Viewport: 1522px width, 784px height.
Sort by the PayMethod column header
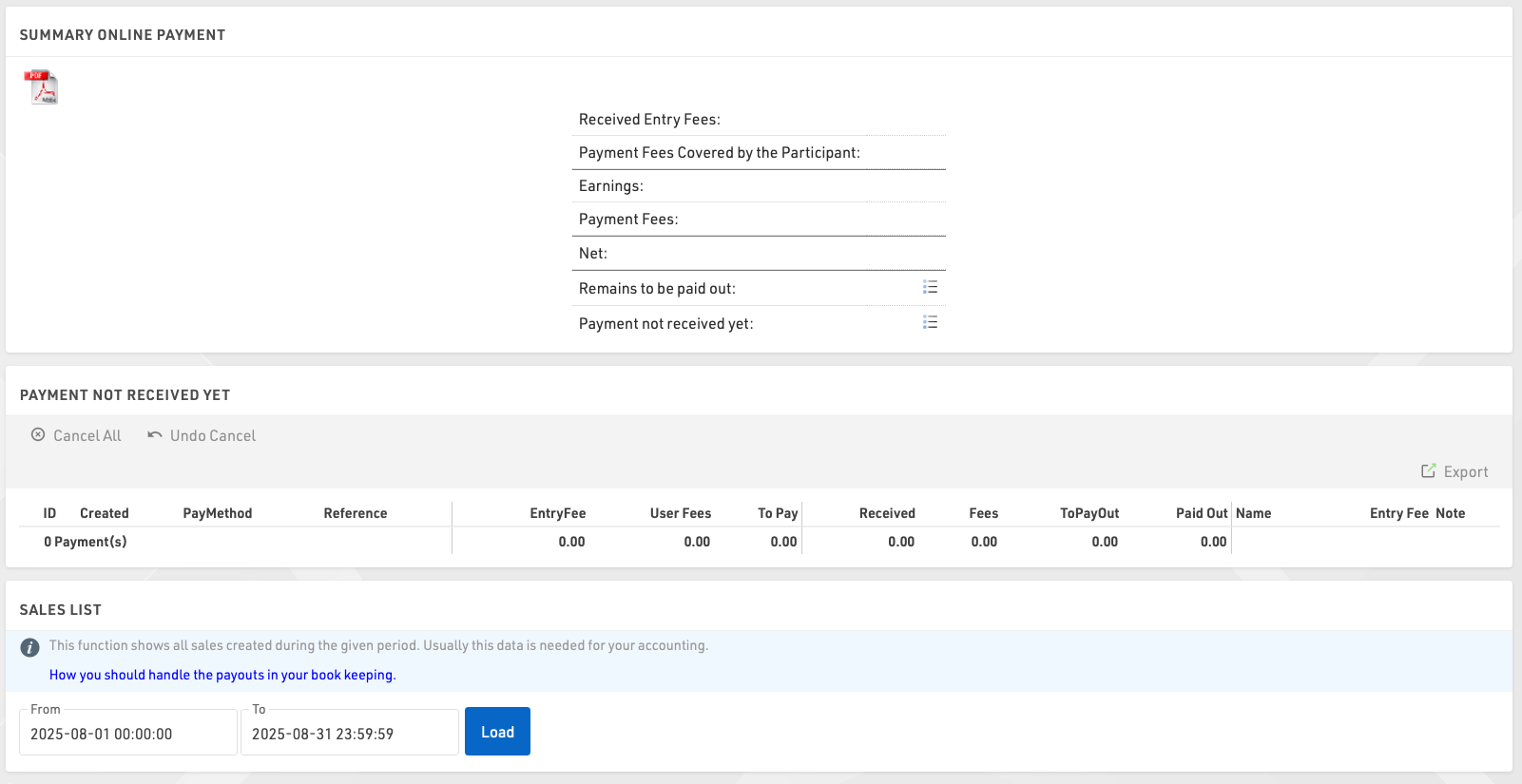[218, 513]
